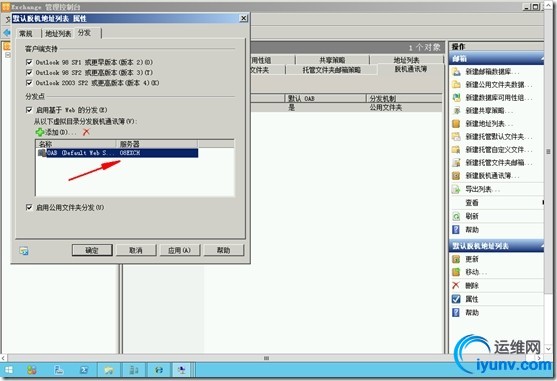Click the 更新 update icon
This screenshot has width=557, height=381.
456,259
